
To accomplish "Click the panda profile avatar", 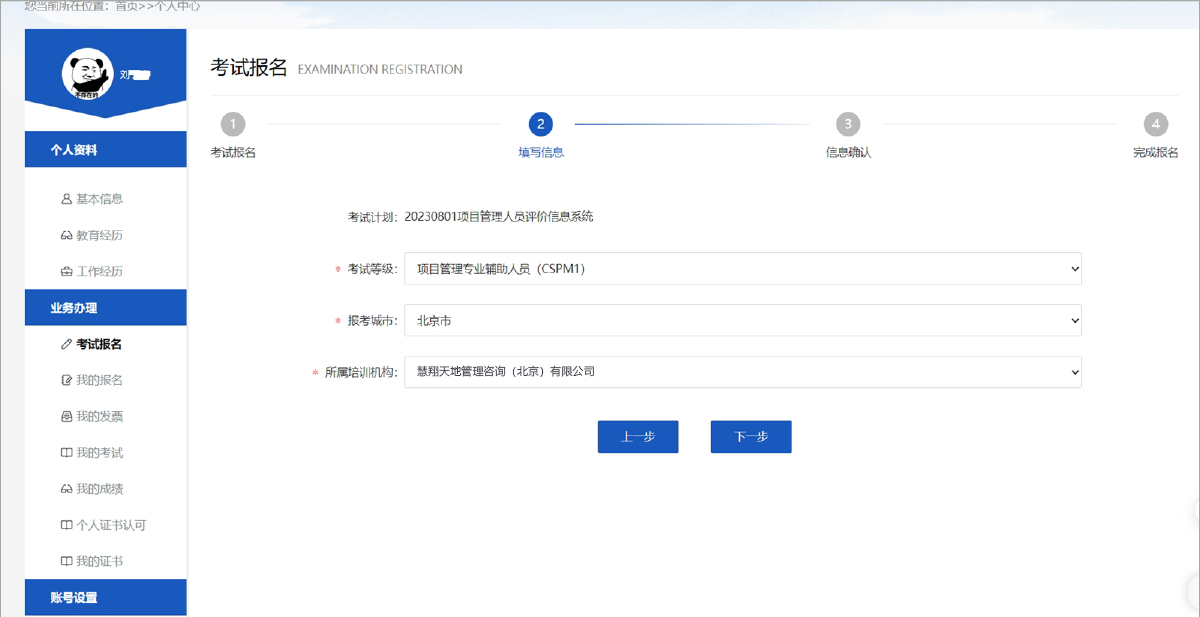I will coord(85,72).
